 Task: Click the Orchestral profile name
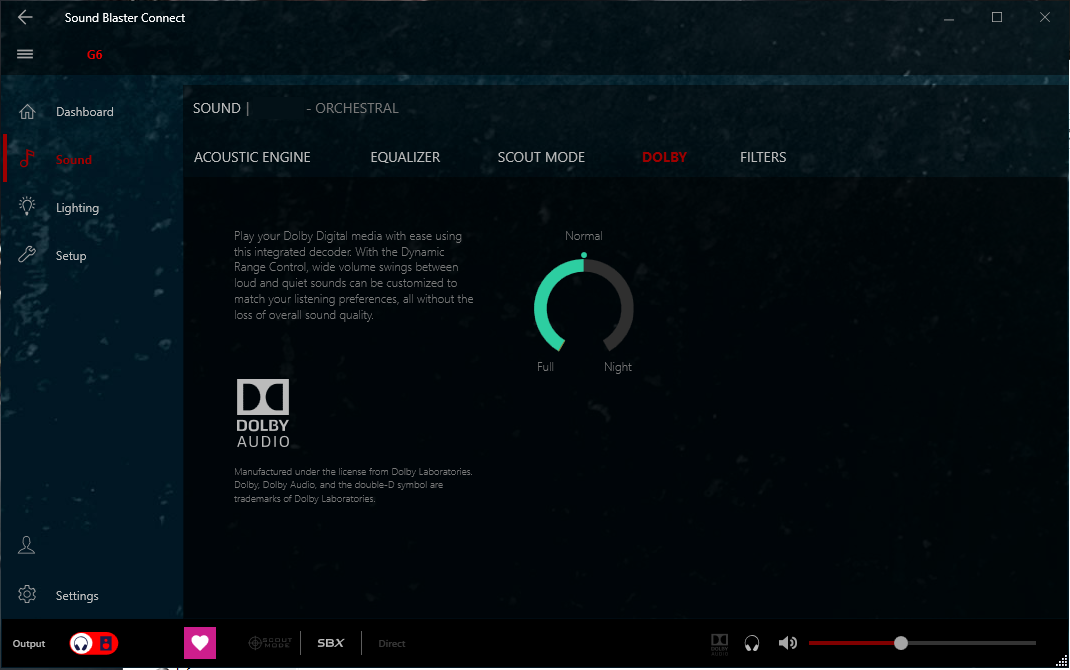pyautogui.click(x=356, y=108)
